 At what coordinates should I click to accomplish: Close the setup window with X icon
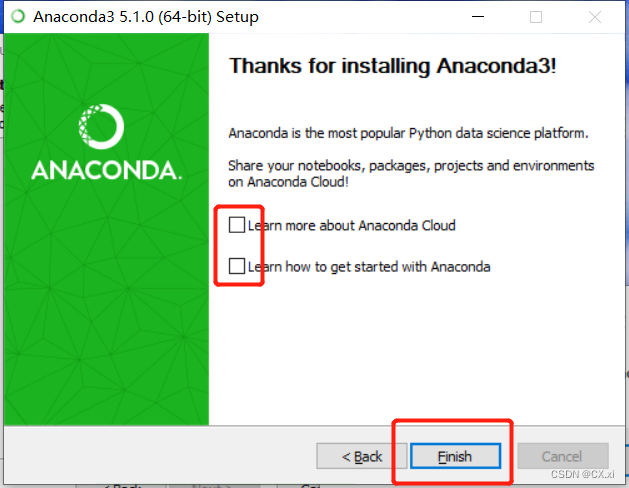click(595, 17)
